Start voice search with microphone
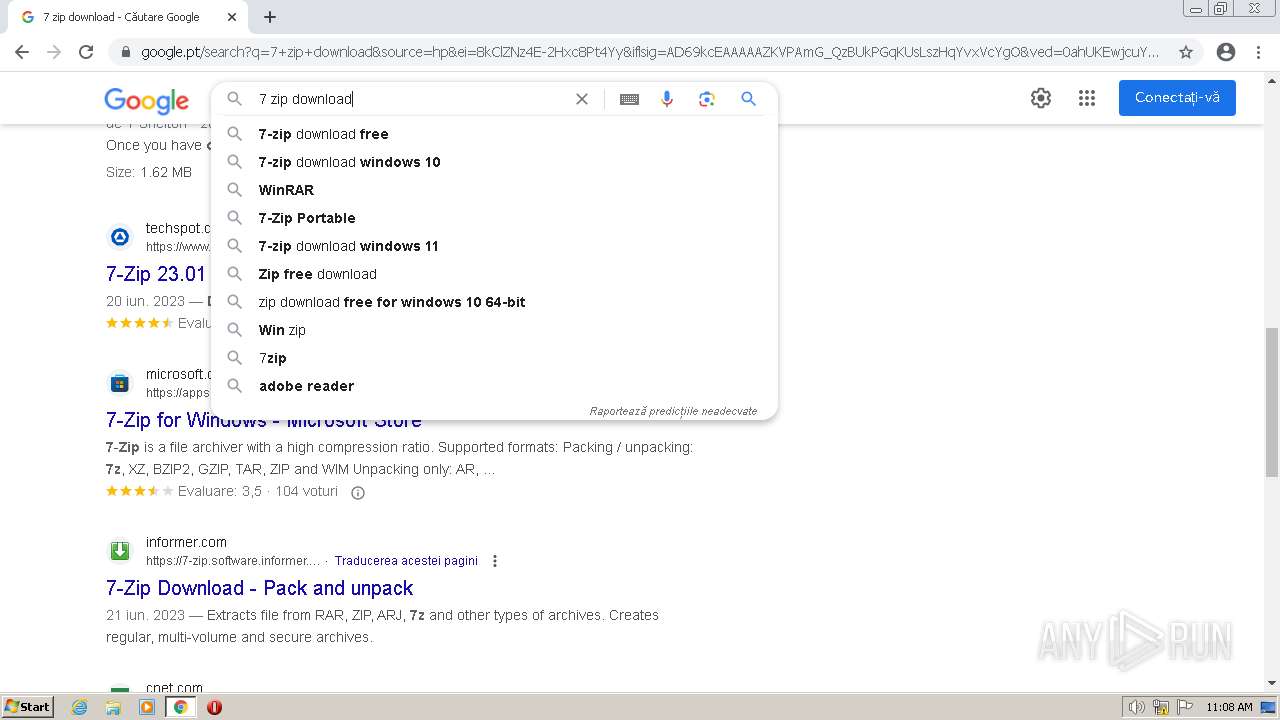This screenshot has width=1280, height=720. pos(667,99)
